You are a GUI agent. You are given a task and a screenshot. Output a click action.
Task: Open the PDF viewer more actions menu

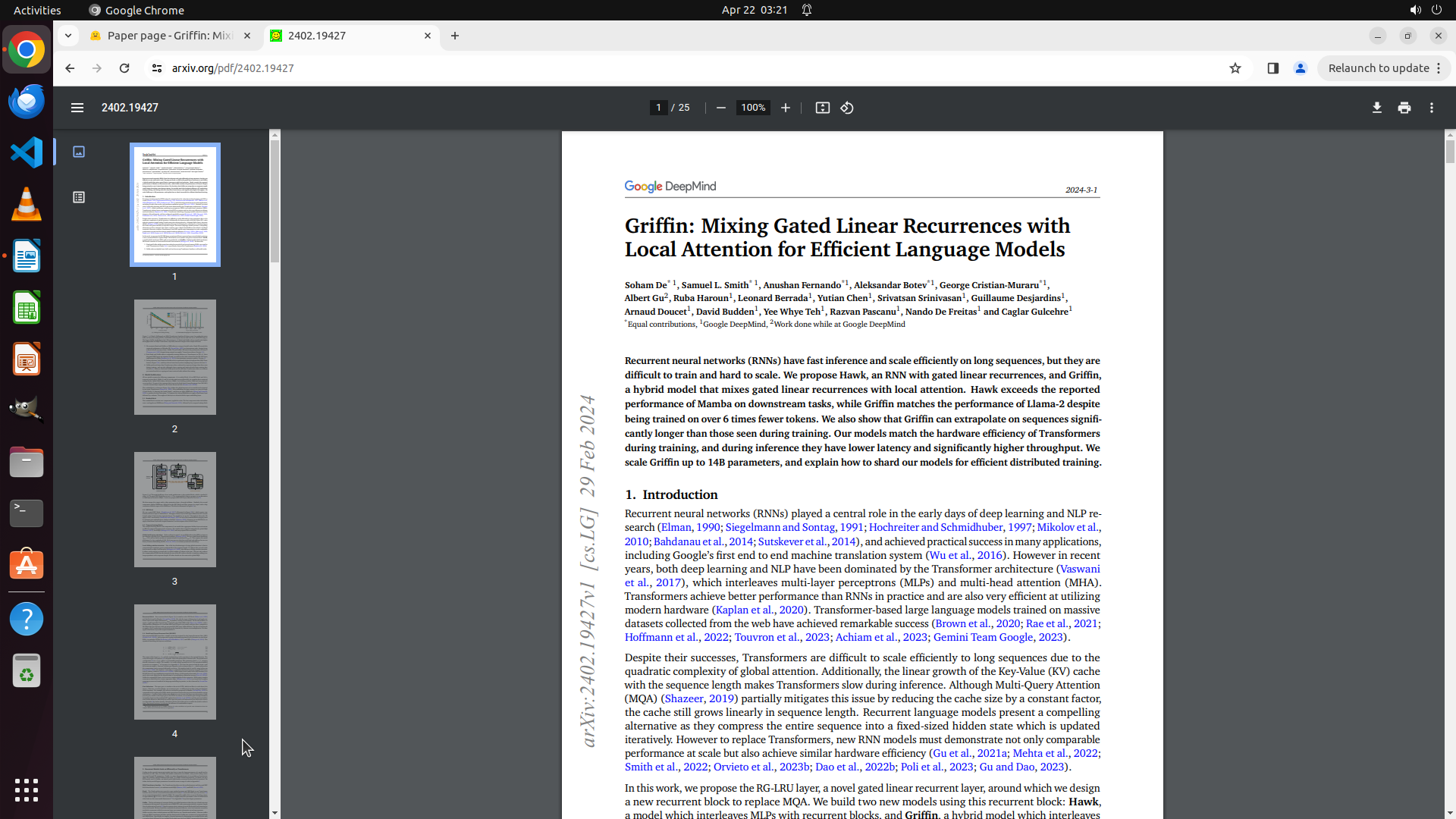click(1432, 108)
